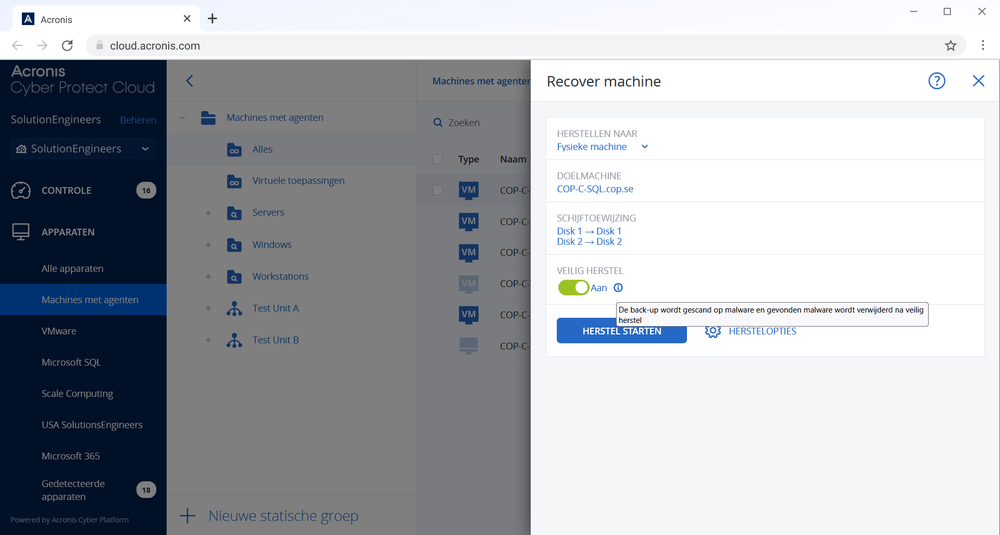Open a new browser tab
Image resolution: width=1000 pixels, height=535 pixels.
212,18
